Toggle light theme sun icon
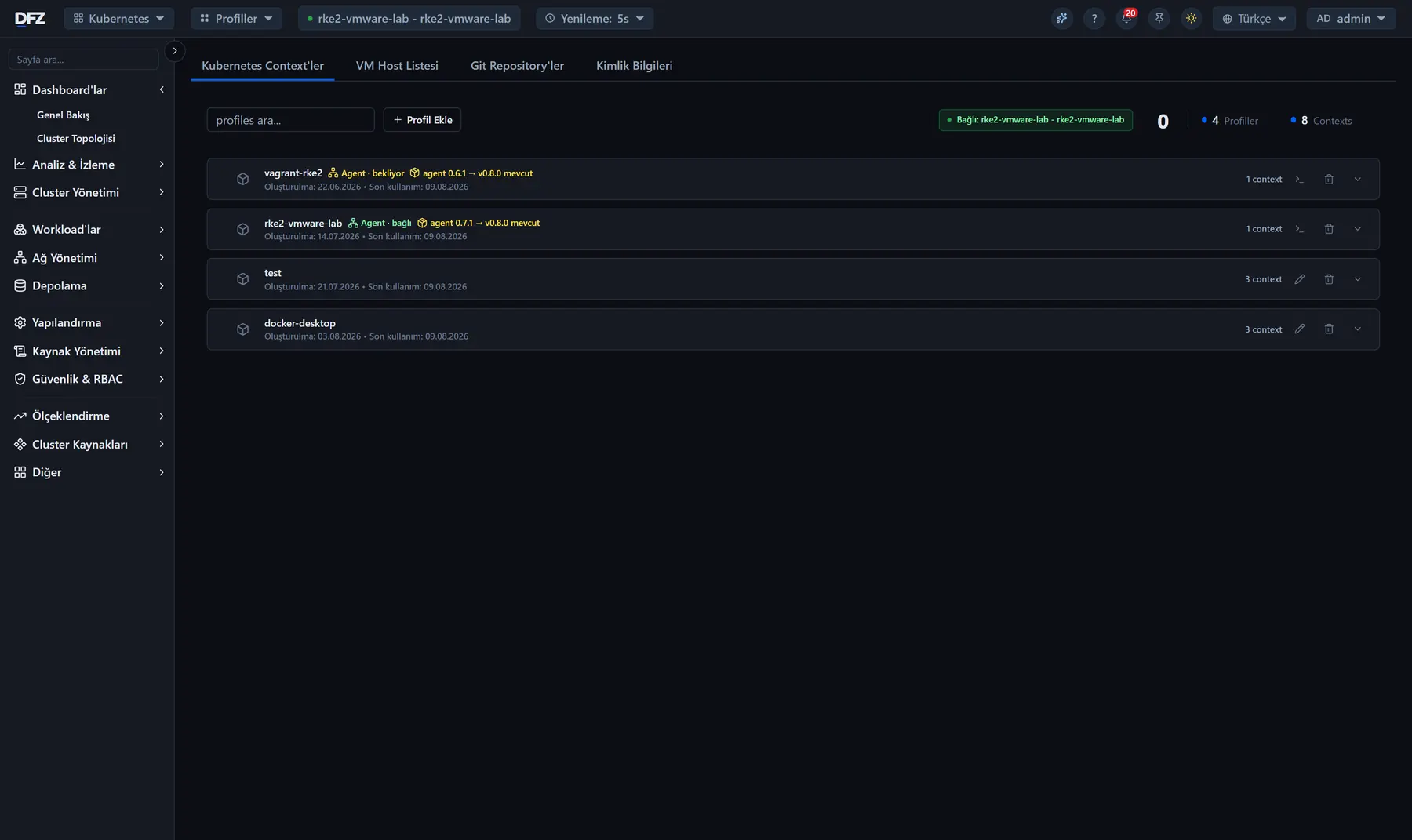1412x840 pixels. coord(1192,18)
